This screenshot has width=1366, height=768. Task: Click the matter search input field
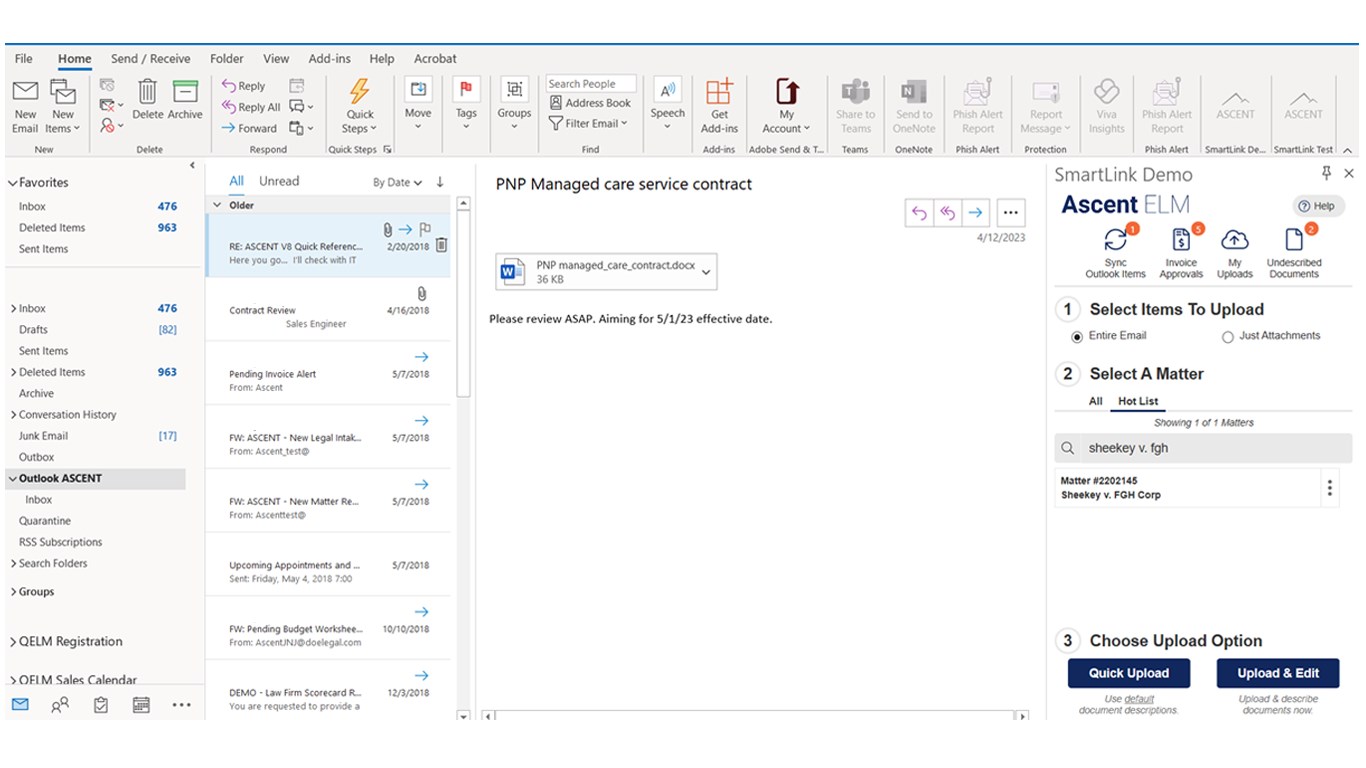coord(1203,448)
